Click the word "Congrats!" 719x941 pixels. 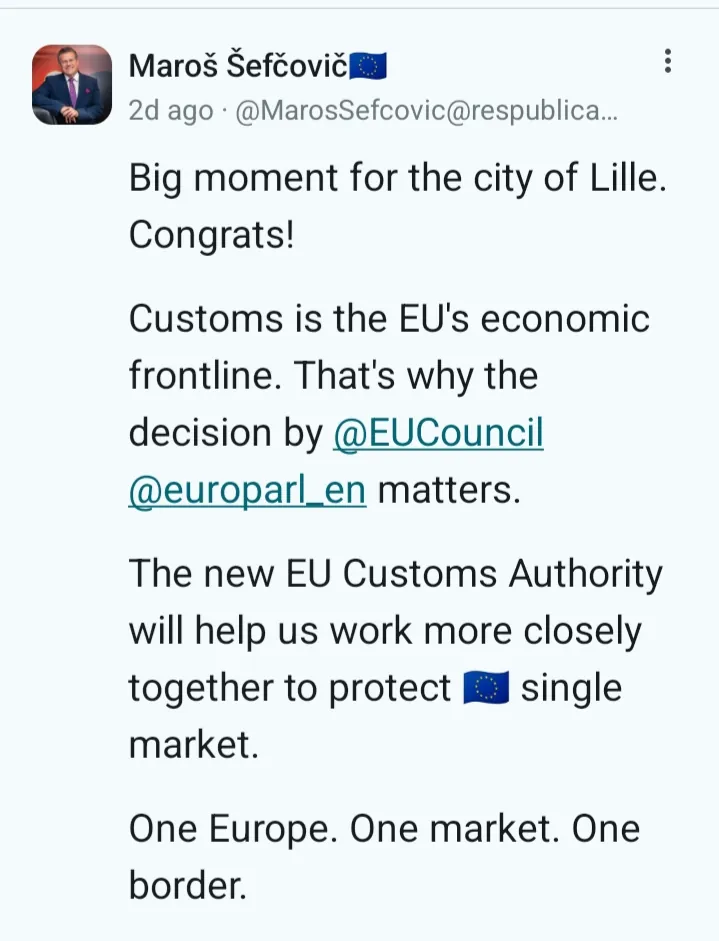[x=211, y=236]
